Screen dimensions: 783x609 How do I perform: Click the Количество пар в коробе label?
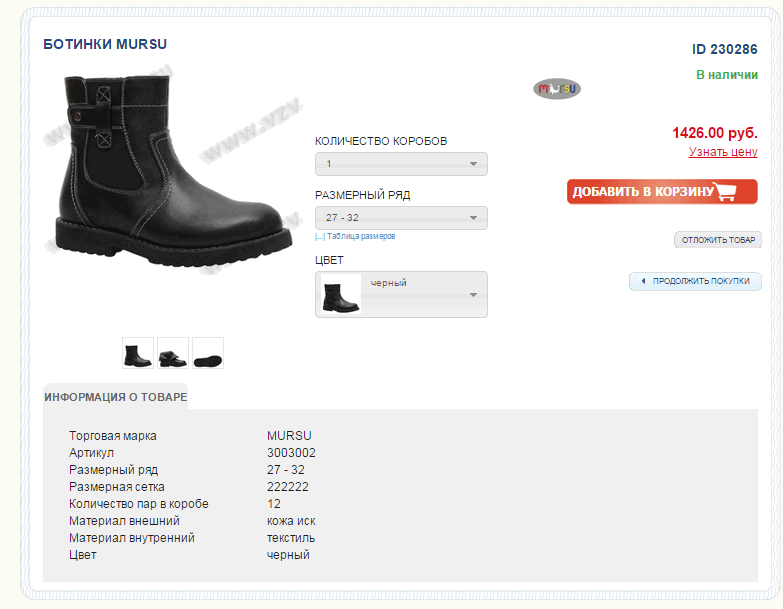click(139, 504)
